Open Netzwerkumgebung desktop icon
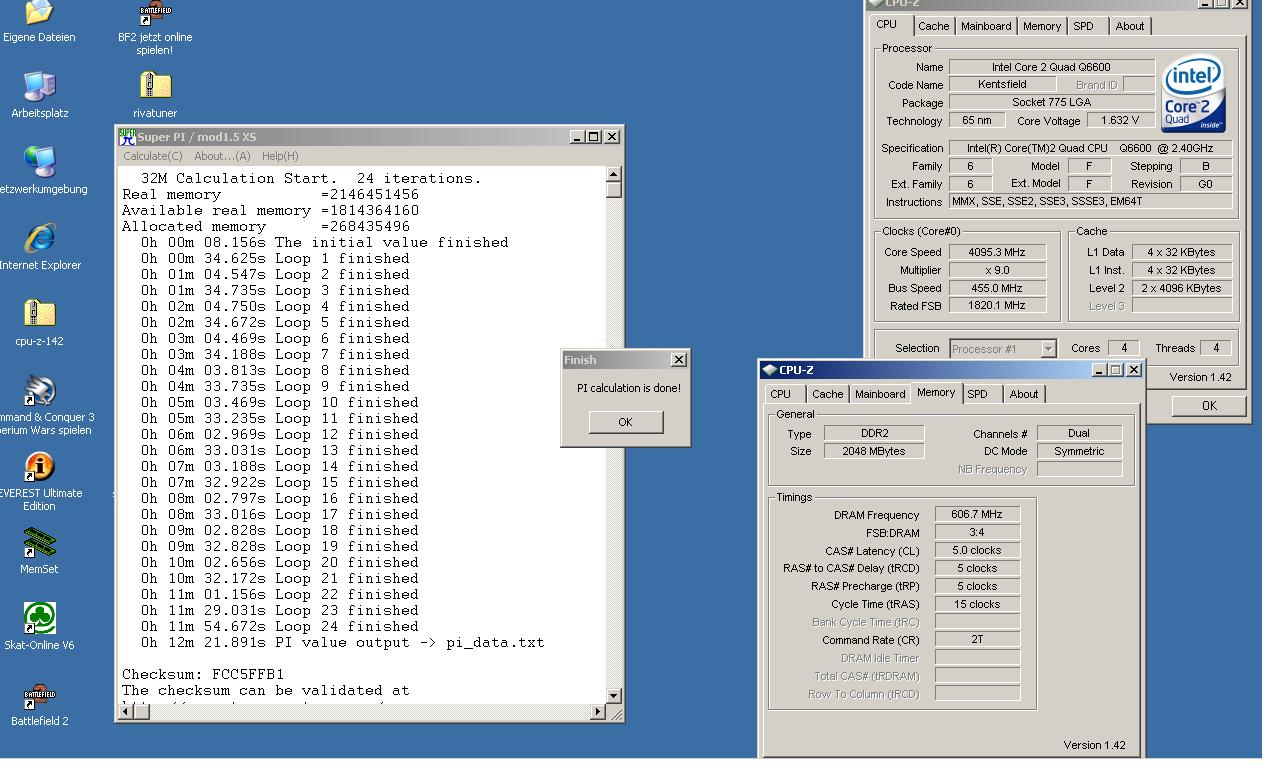The height and width of the screenshot is (768, 1280). [39, 163]
